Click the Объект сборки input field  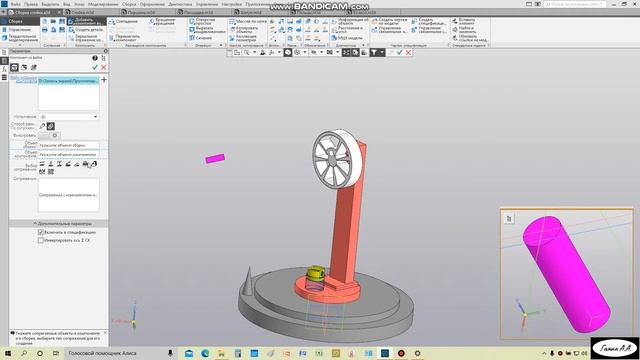pos(69,145)
